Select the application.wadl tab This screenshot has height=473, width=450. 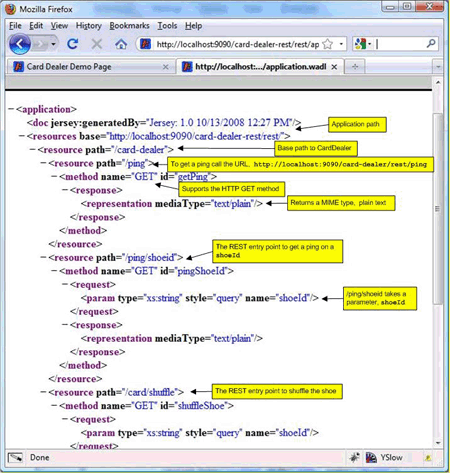coord(261,67)
